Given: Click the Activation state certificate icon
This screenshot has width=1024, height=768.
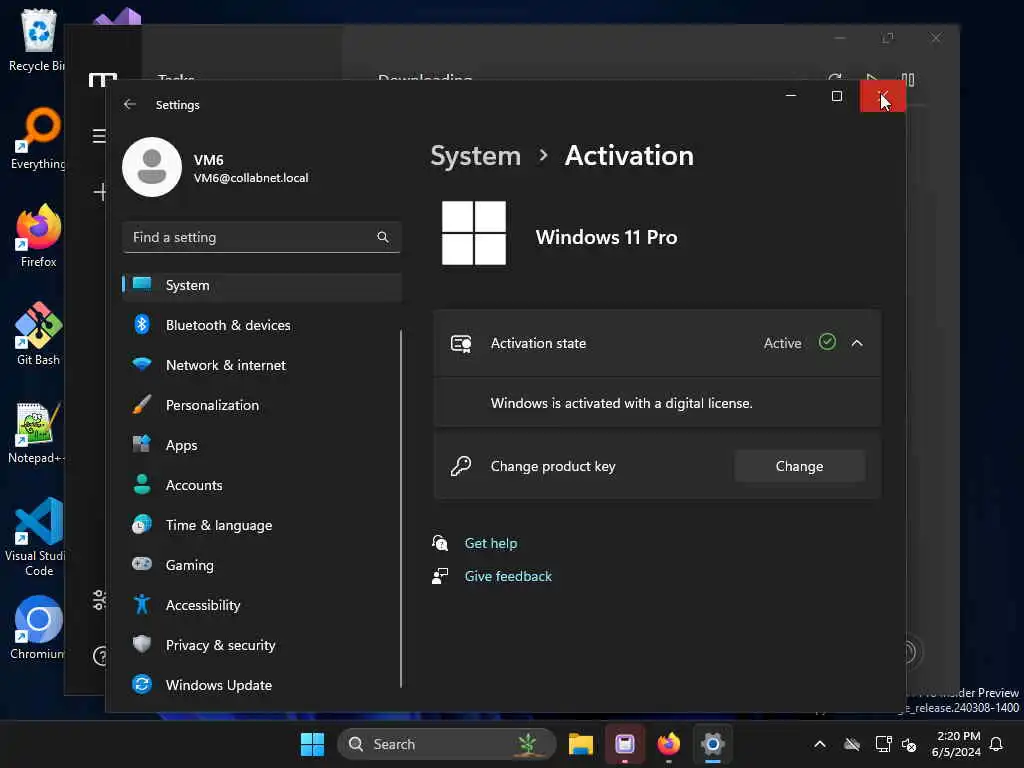Looking at the screenshot, I should 461,344.
